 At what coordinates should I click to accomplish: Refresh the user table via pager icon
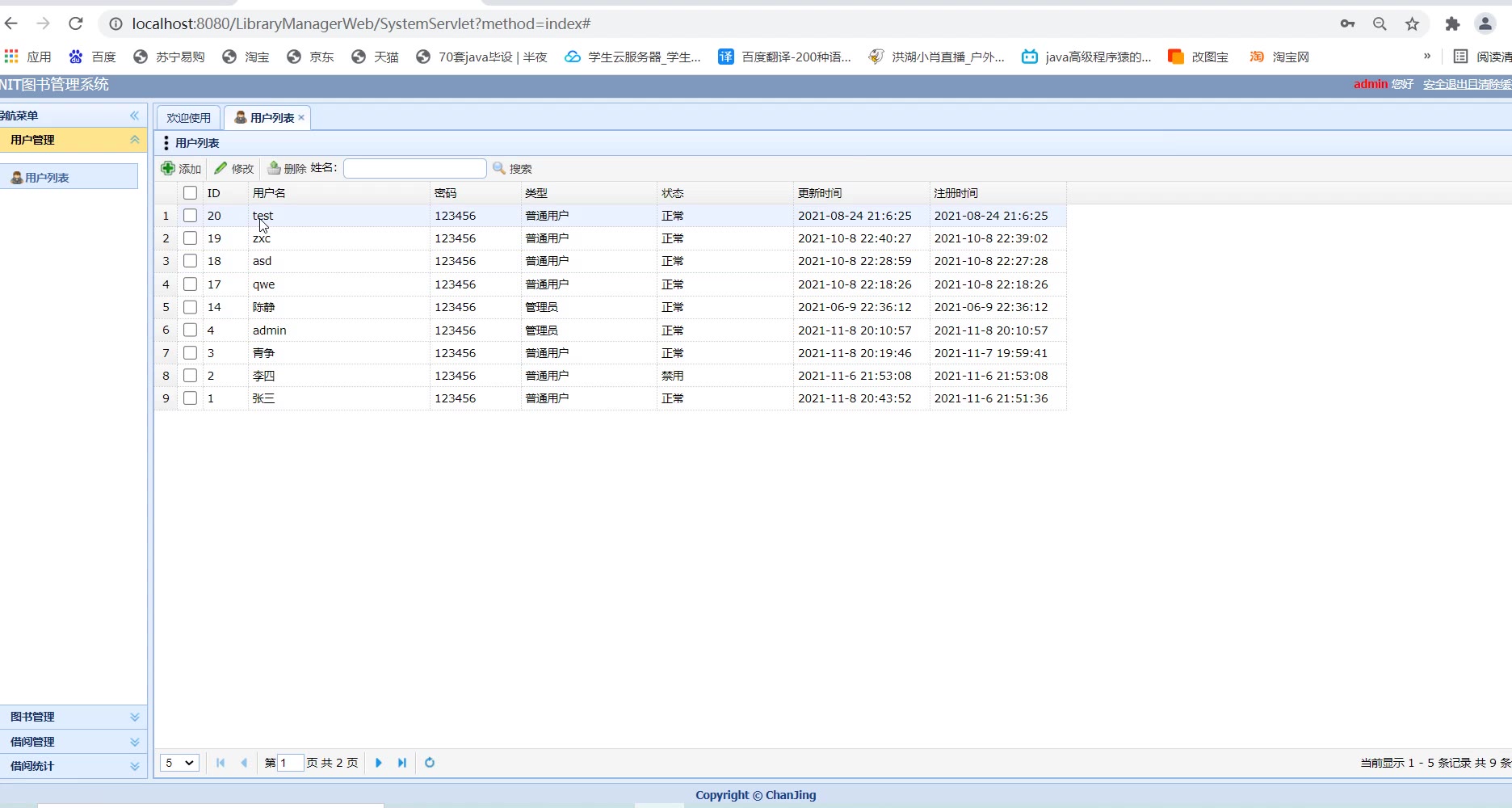pos(430,763)
